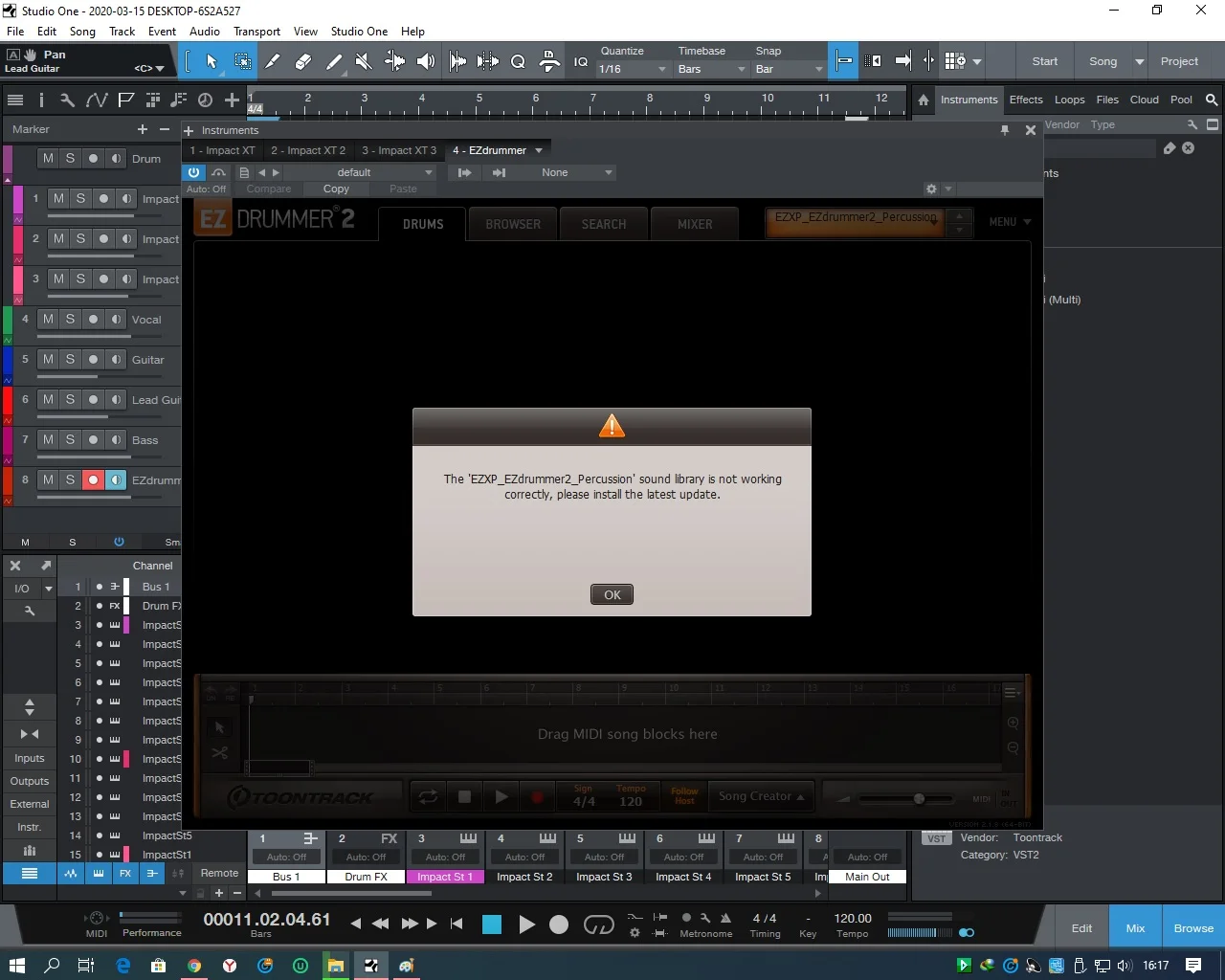Screen dimensions: 1225x980
Task: Open the Timebase Bars dropdown
Action: point(711,69)
